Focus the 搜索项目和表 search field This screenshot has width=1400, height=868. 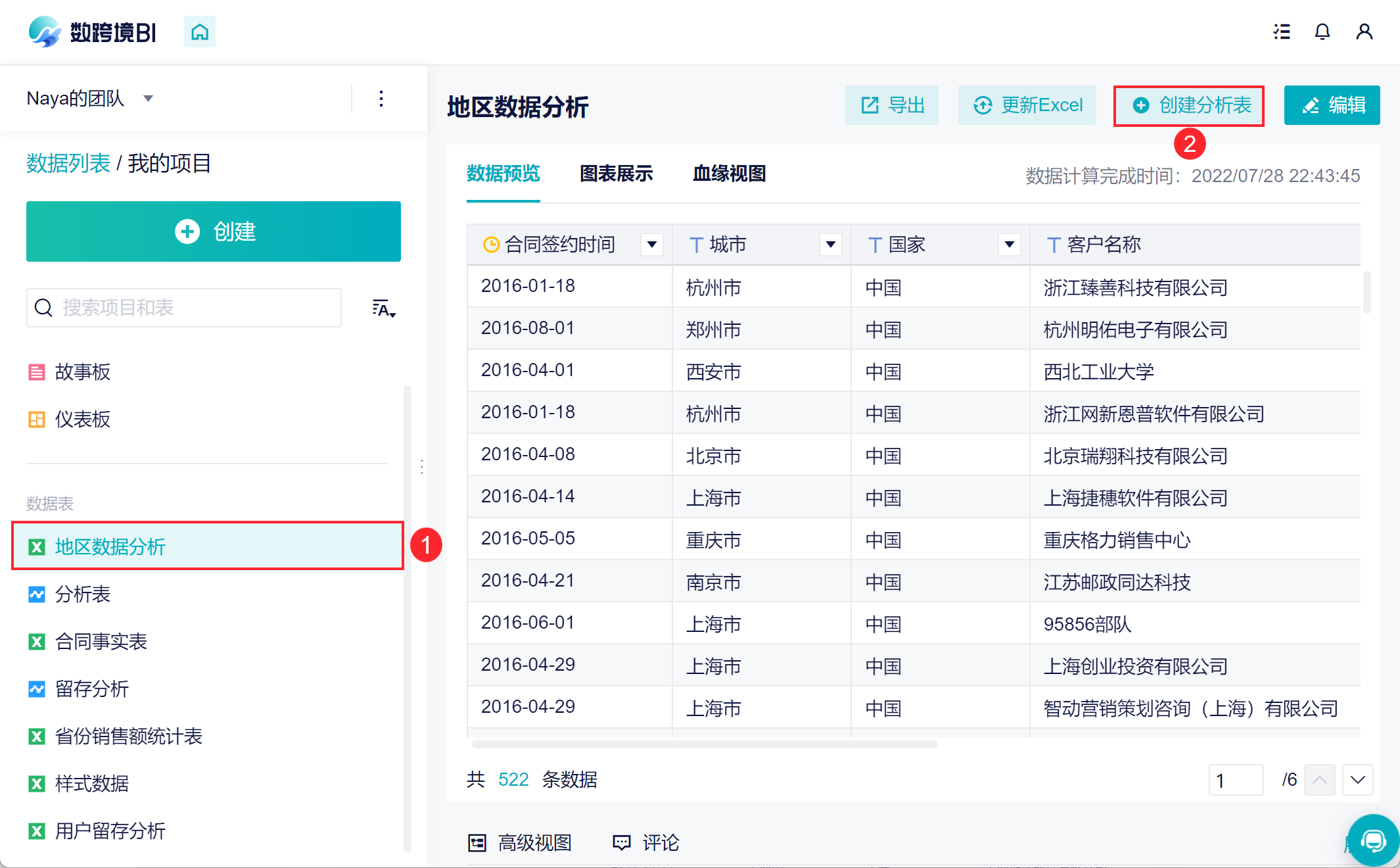click(184, 308)
